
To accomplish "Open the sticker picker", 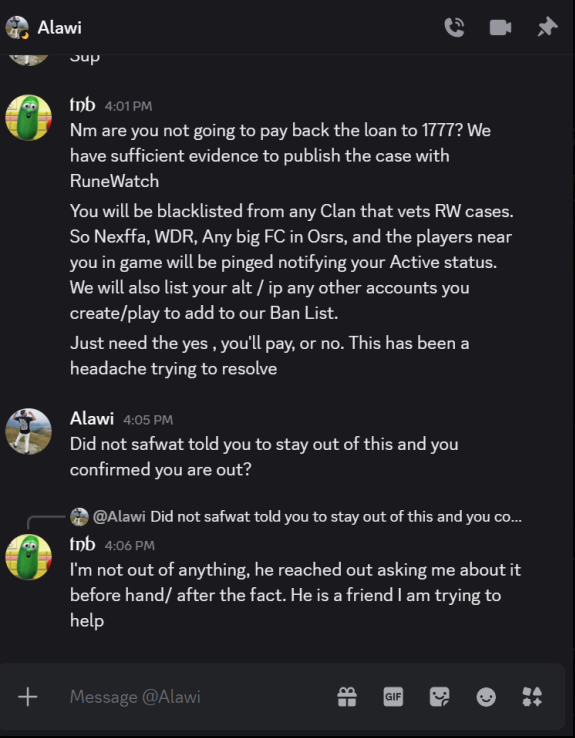I will (x=439, y=697).
